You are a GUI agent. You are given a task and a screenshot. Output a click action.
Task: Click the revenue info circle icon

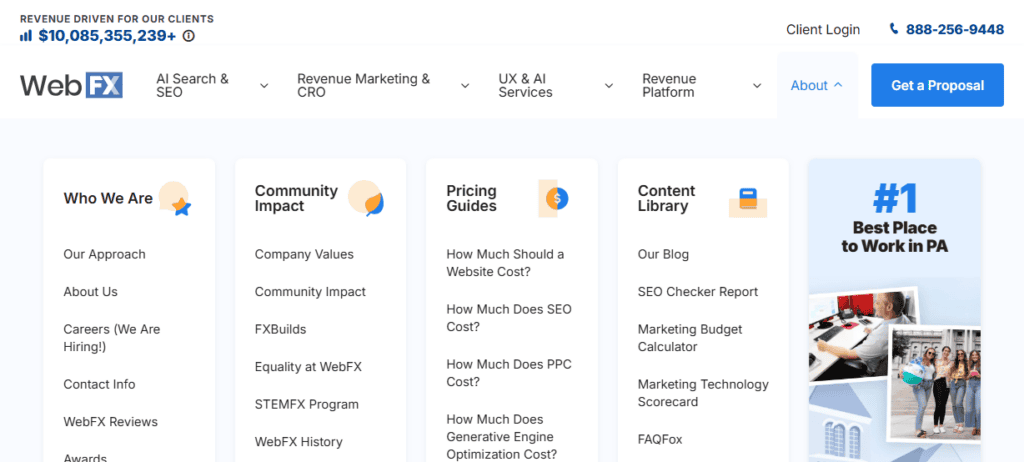click(189, 36)
